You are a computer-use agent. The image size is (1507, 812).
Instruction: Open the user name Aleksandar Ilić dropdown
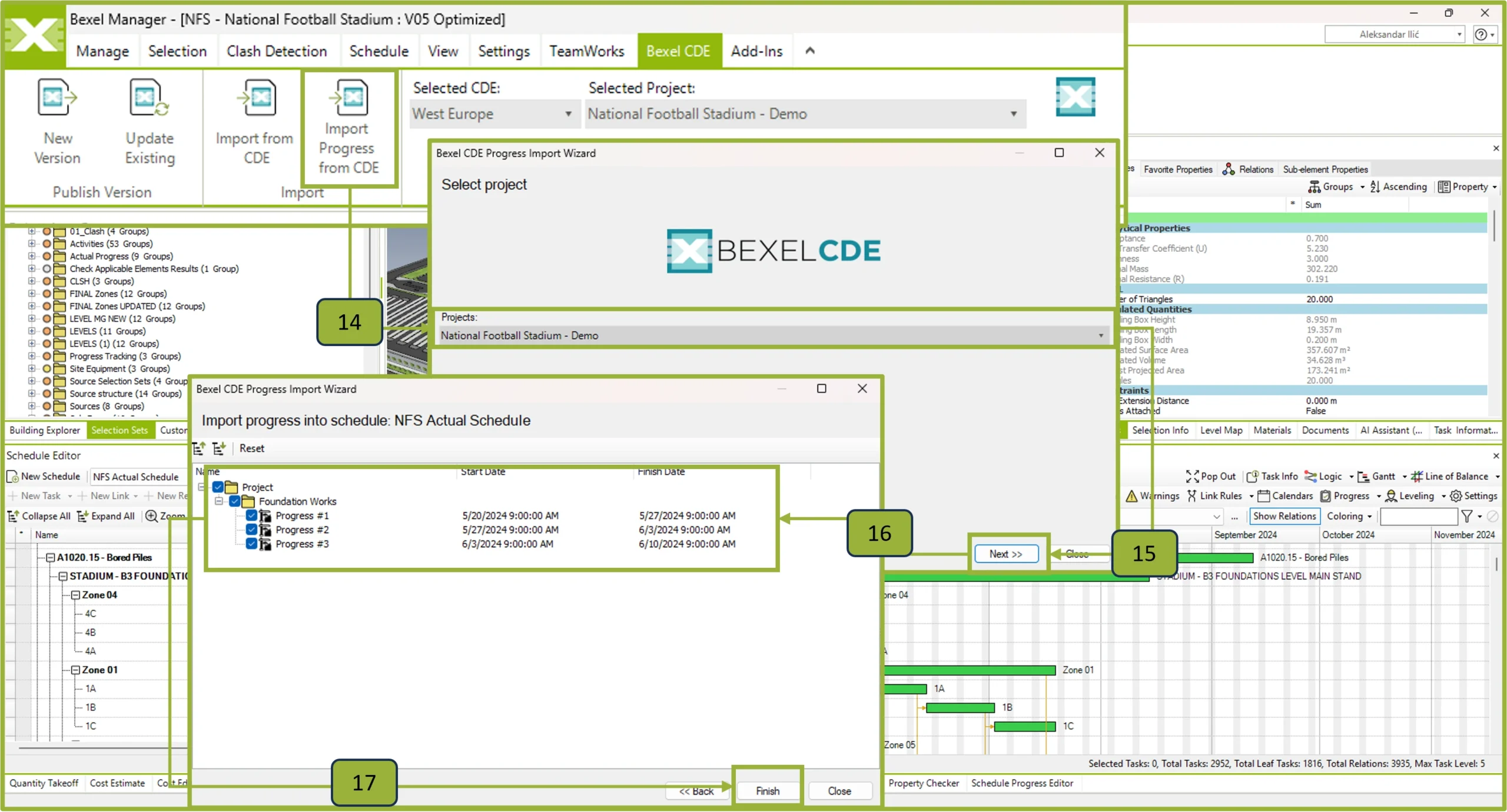click(x=1394, y=35)
